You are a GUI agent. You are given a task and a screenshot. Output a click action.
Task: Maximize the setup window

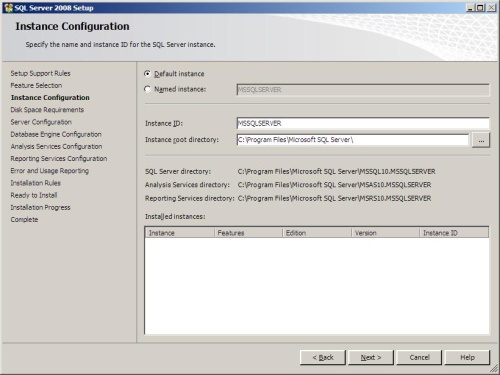pos(481,8)
